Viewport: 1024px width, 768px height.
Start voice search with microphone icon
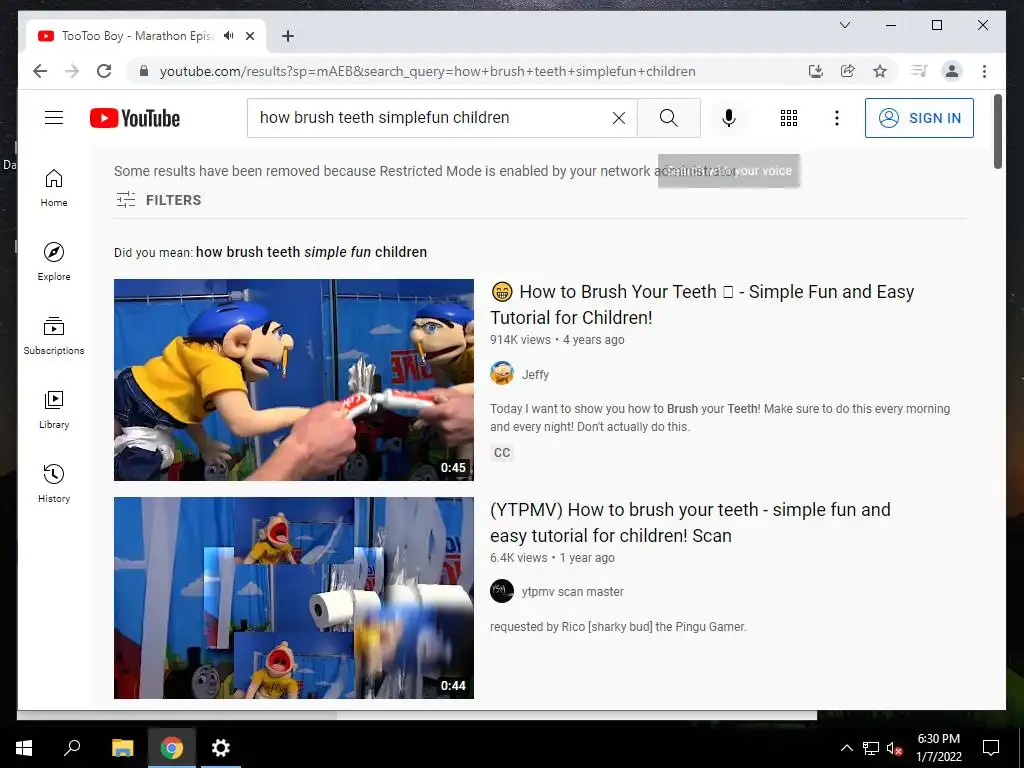729,118
